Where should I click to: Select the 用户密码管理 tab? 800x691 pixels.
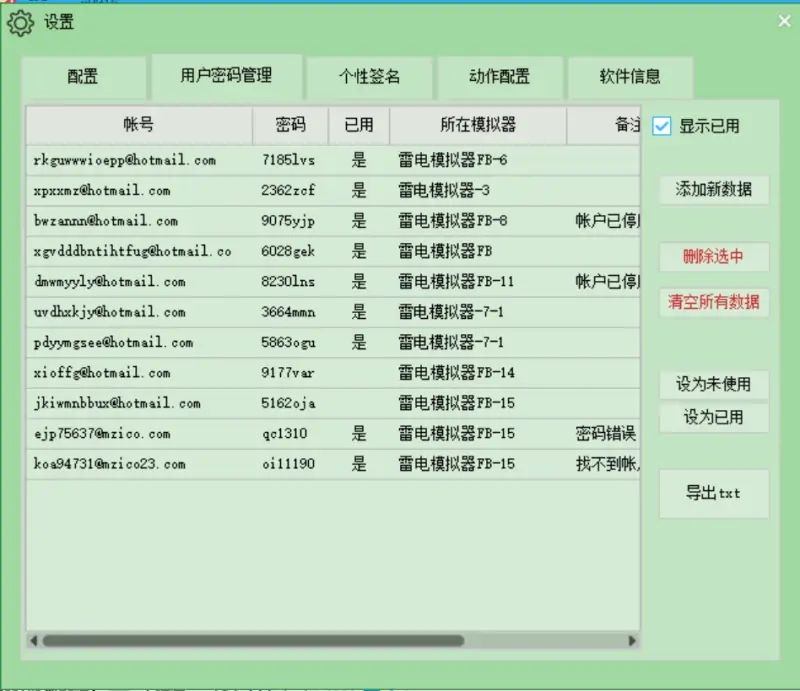tap(226, 76)
